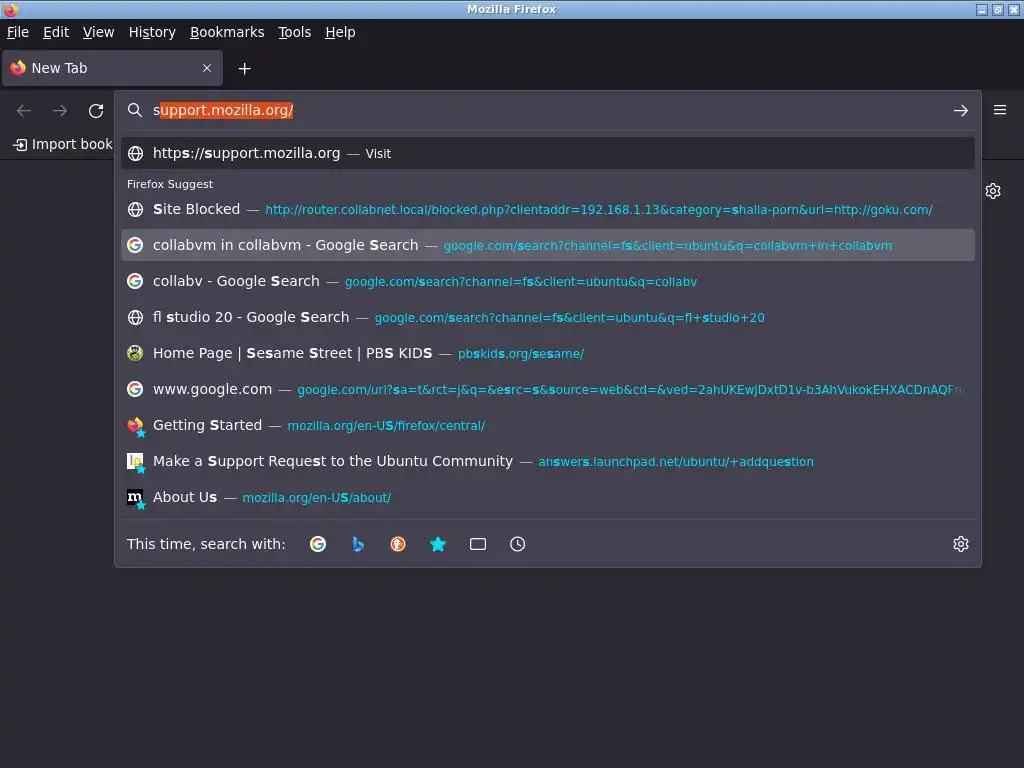Image resolution: width=1024 pixels, height=768 pixels.
Task: Click the Go arrow in address bar
Action: click(x=961, y=111)
